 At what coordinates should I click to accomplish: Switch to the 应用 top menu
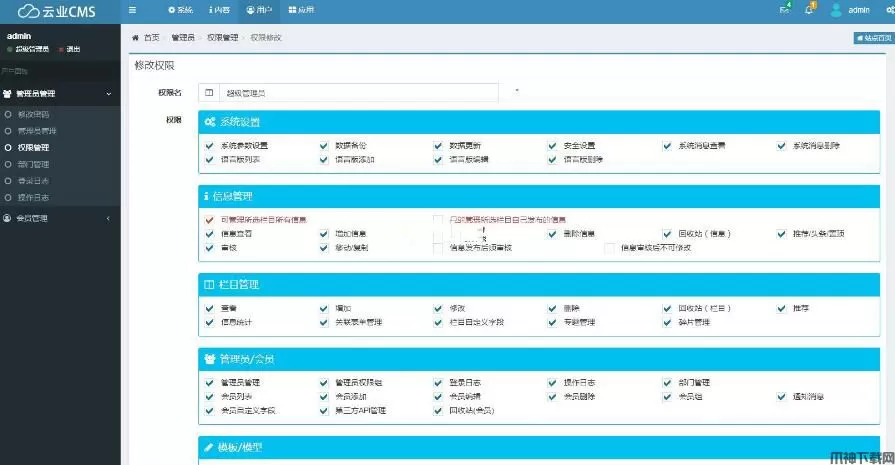tap(300, 10)
